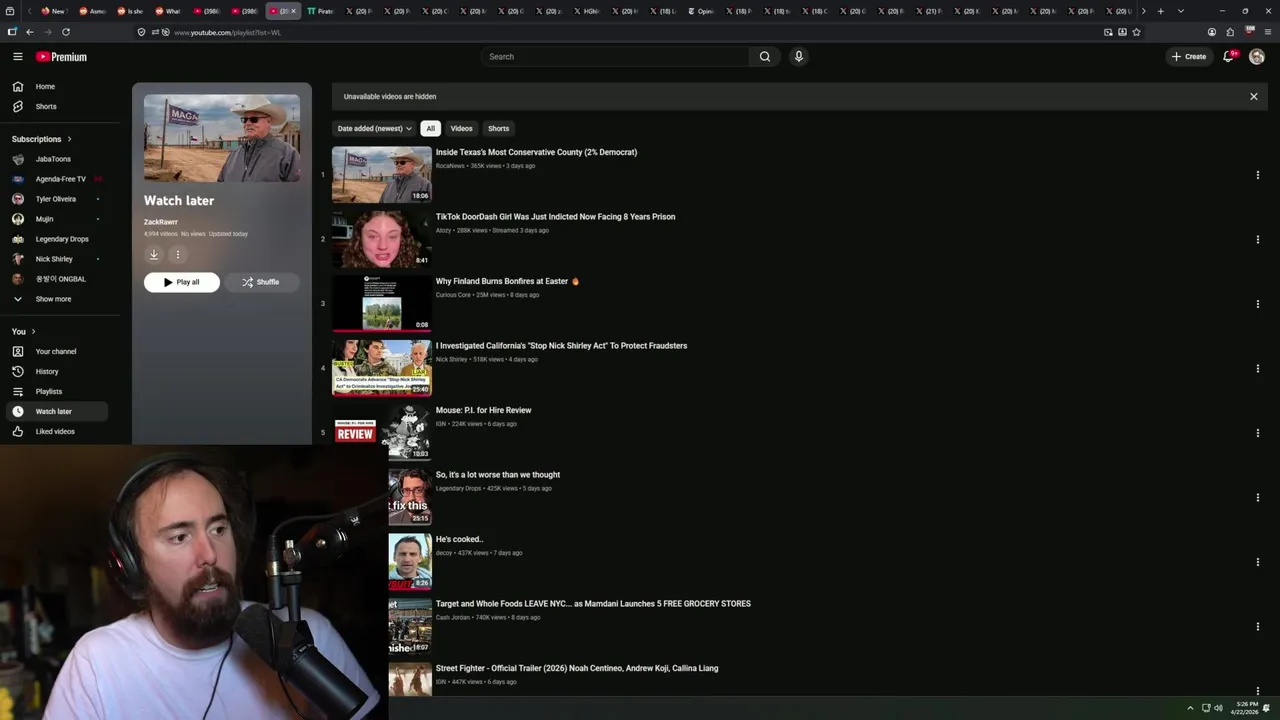Open options for Inside Texas's video
Viewport: 1280px width, 720px height.
coord(1257,175)
